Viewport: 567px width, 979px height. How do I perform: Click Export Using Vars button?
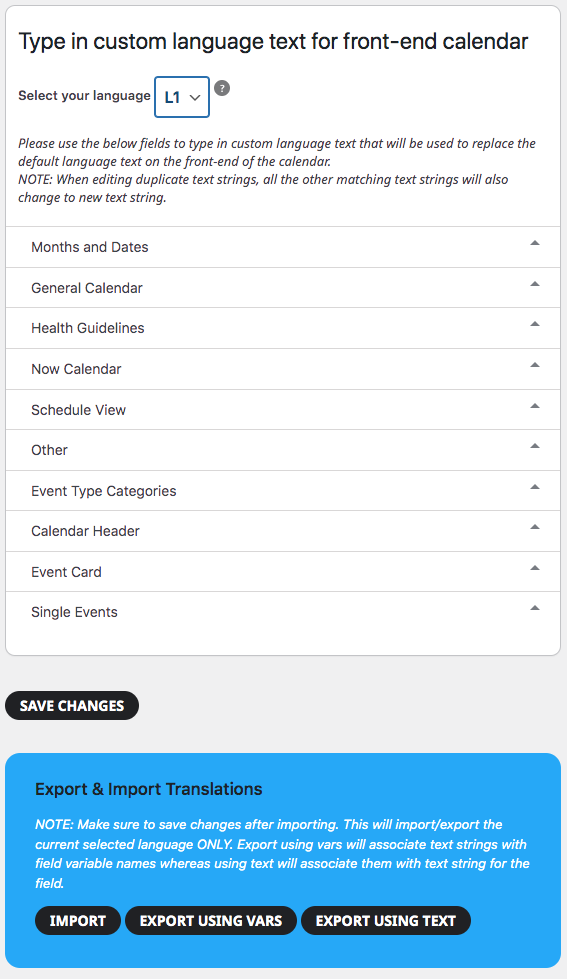pyautogui.click(x=210, y=920)
